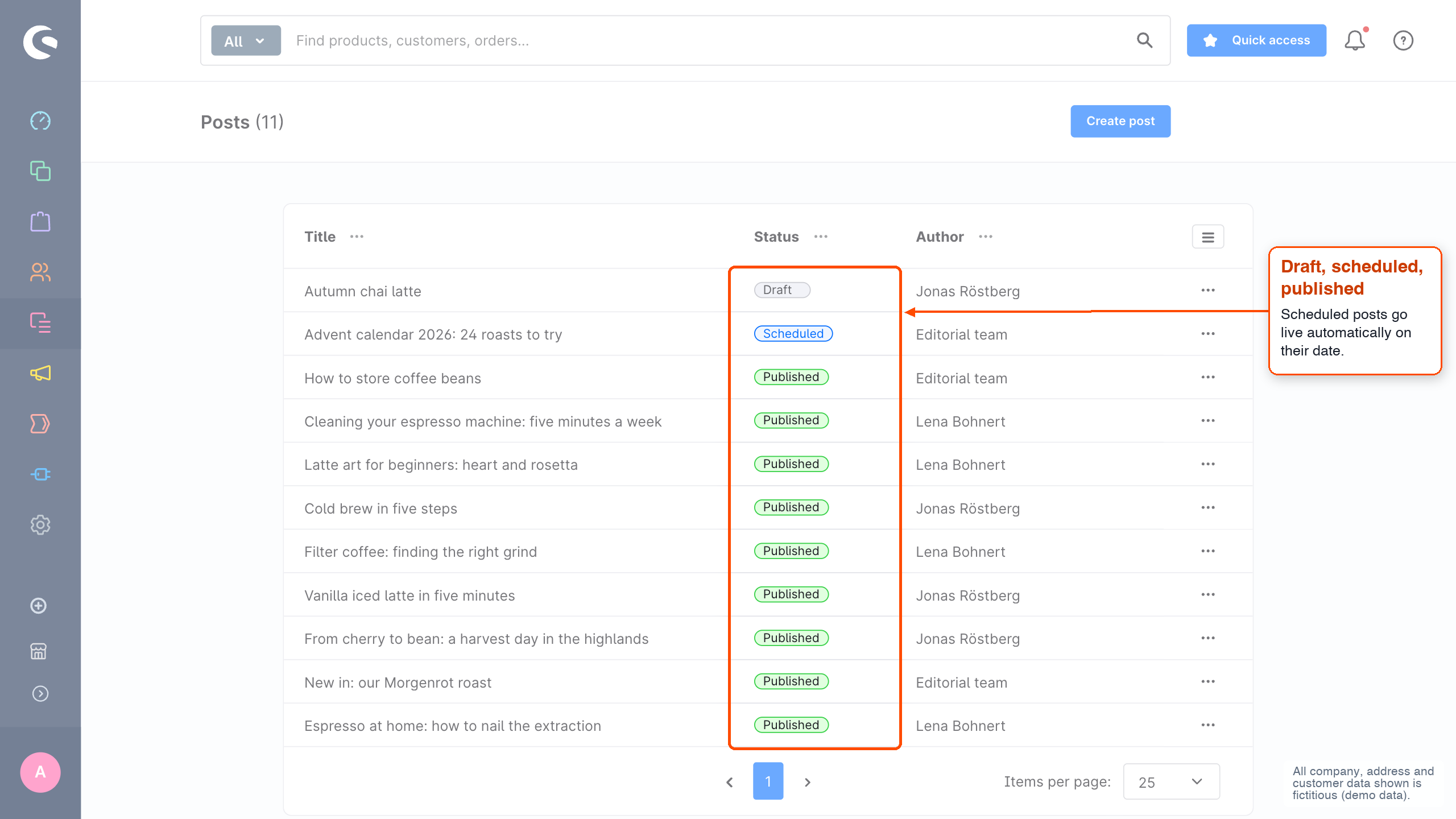Open the Orders bag icon
The width and height of the screenshot is (1456, 819).
(x=40, y=221)
